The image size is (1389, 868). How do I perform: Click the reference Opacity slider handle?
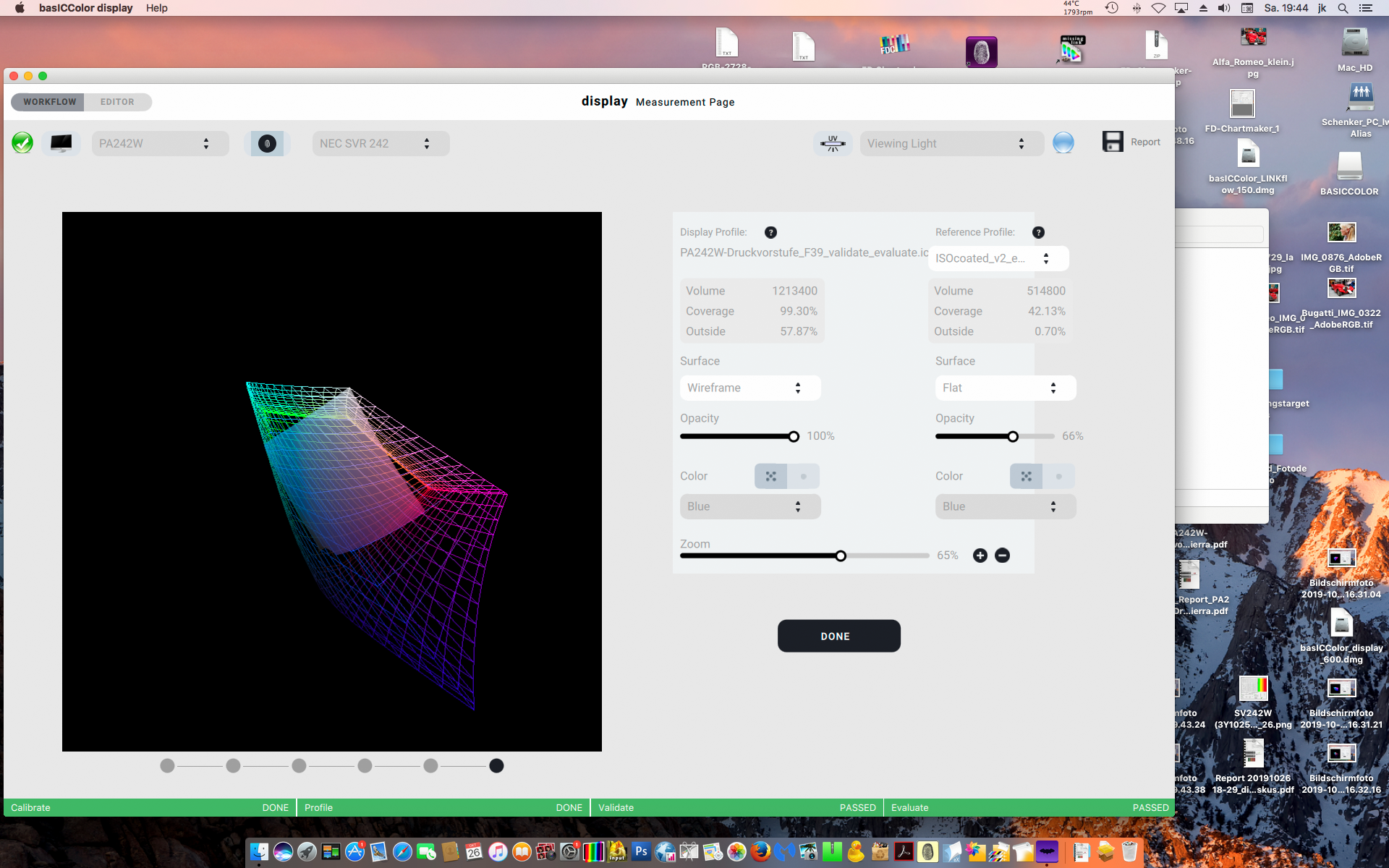pos(1013,436)
